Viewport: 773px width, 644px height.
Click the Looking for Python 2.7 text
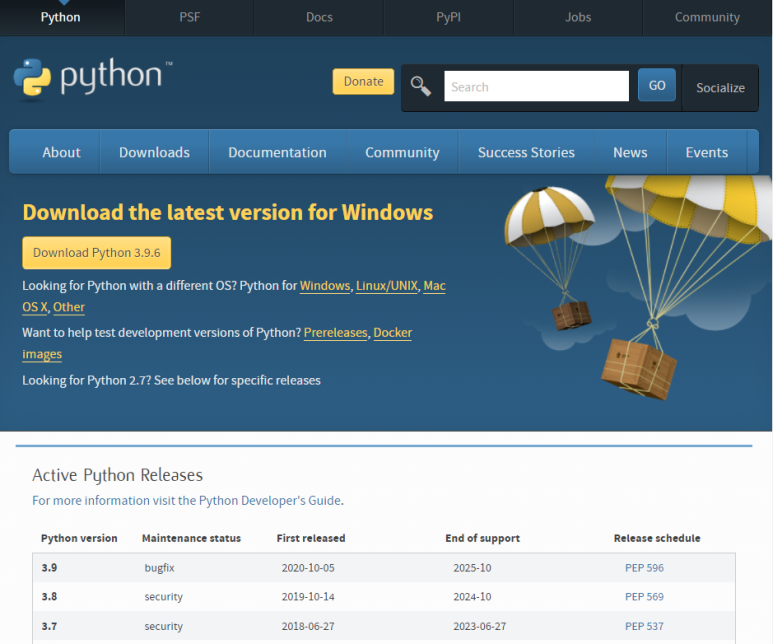(x=171, y=381)
